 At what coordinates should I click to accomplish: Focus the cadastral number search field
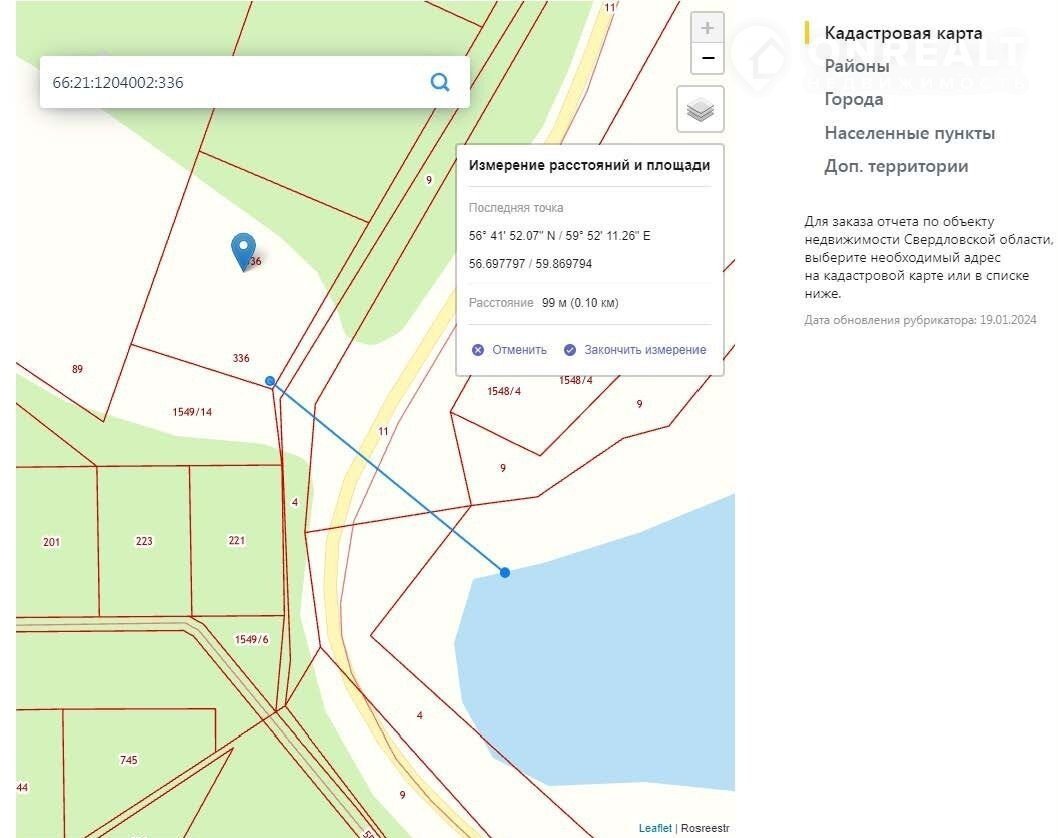click(230, 82)
